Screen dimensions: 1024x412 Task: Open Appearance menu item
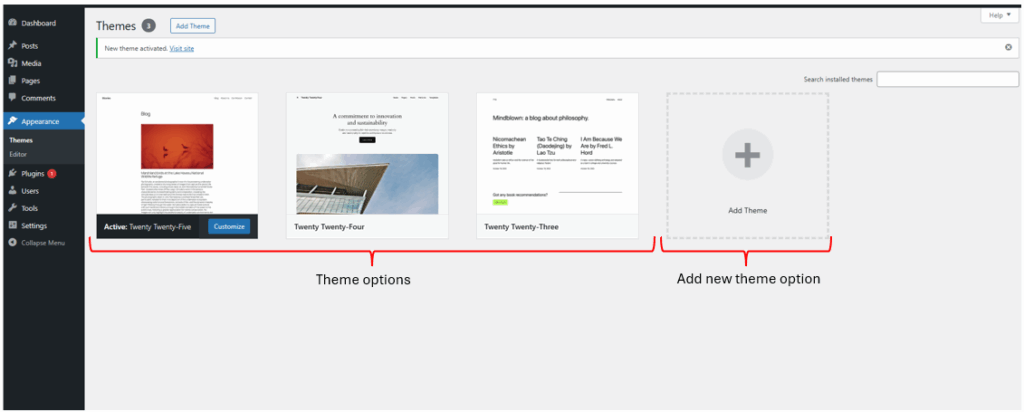click(43, 121)
